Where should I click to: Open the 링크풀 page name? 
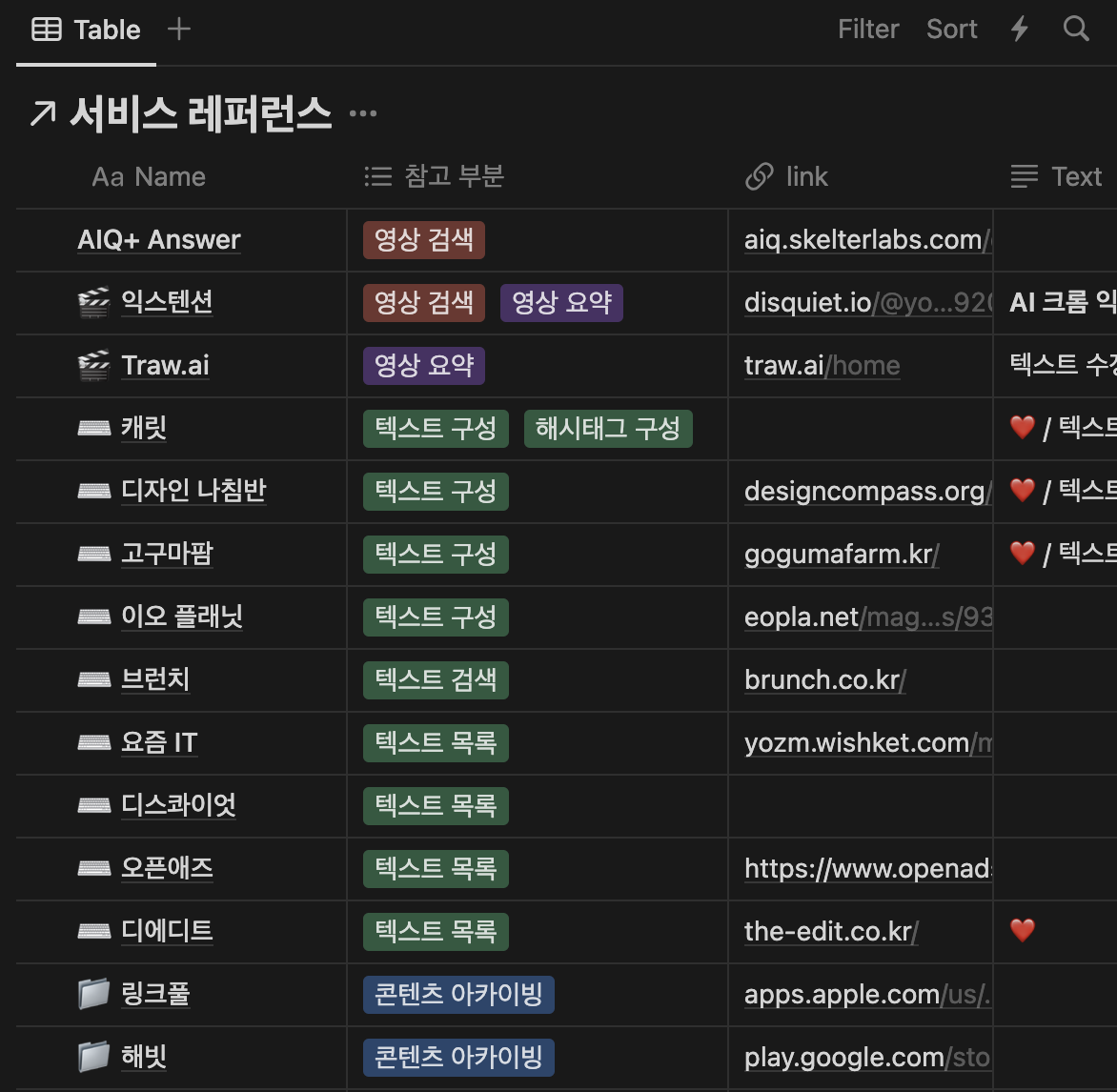coord(155,994)
